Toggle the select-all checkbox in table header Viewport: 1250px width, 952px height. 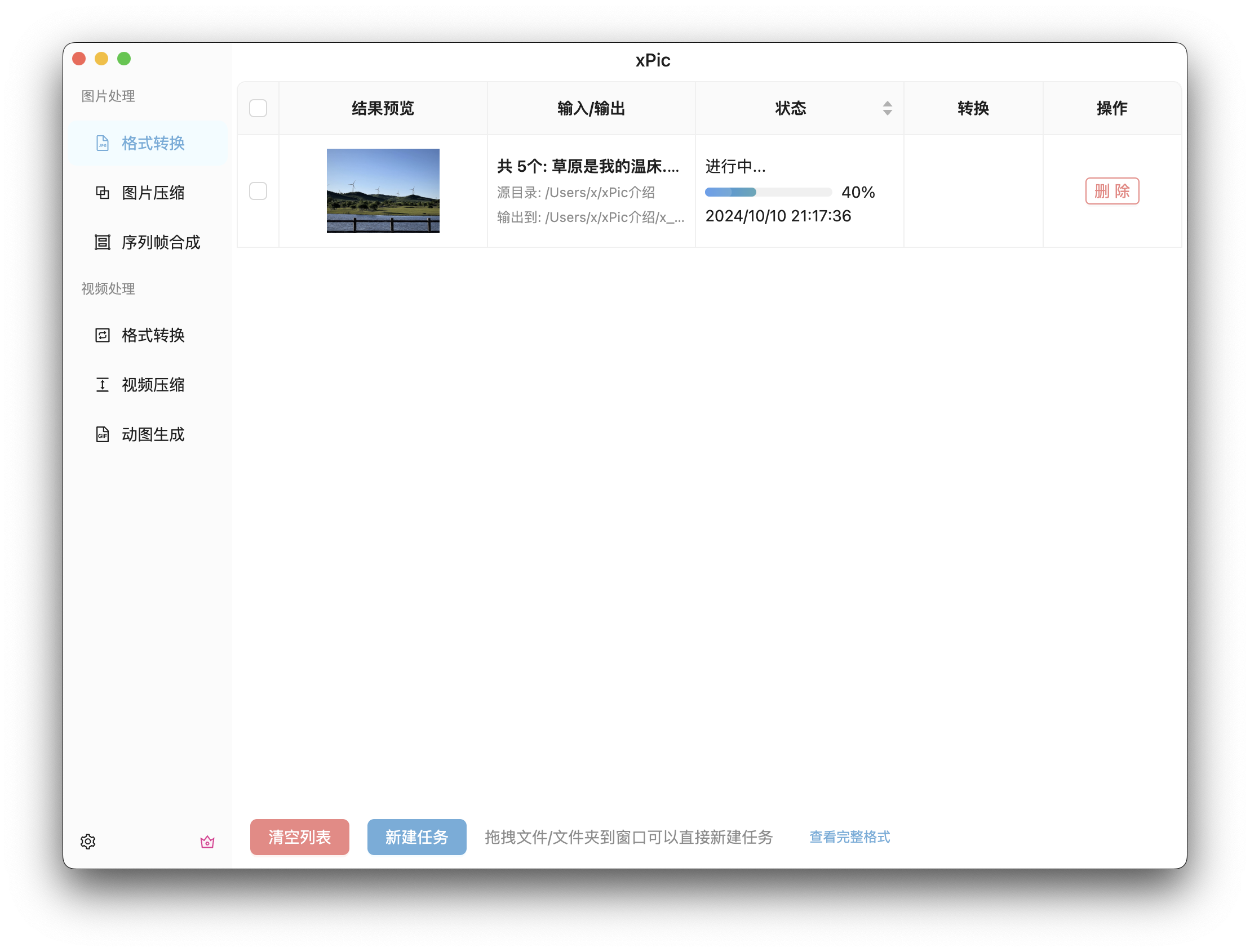point(258,108)
